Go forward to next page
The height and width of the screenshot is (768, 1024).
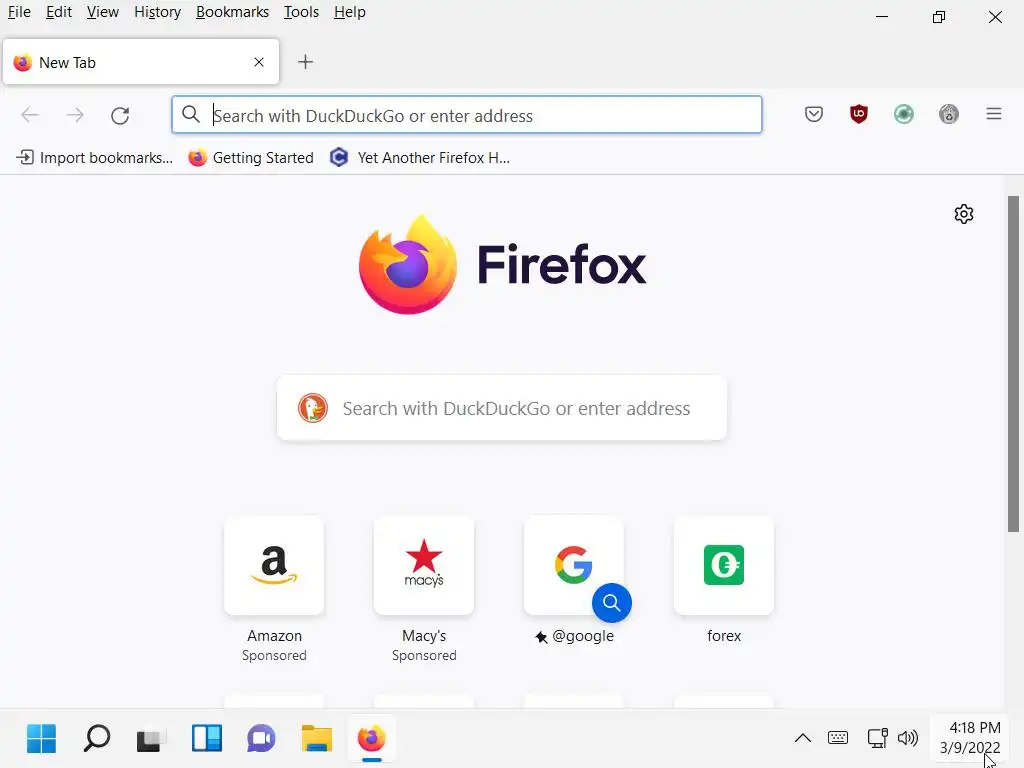(x=75, y=116)
